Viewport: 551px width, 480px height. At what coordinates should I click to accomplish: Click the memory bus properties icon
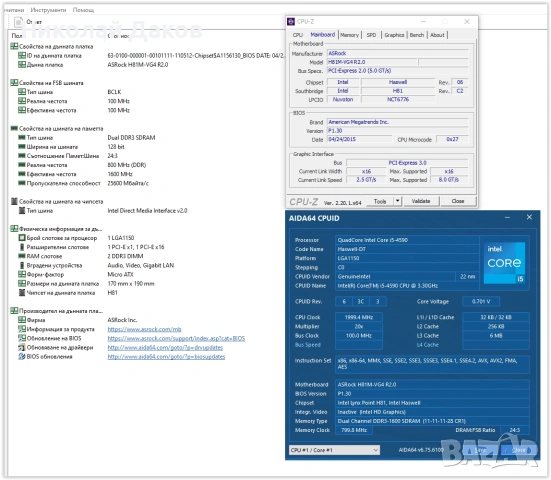click(14, 129)
